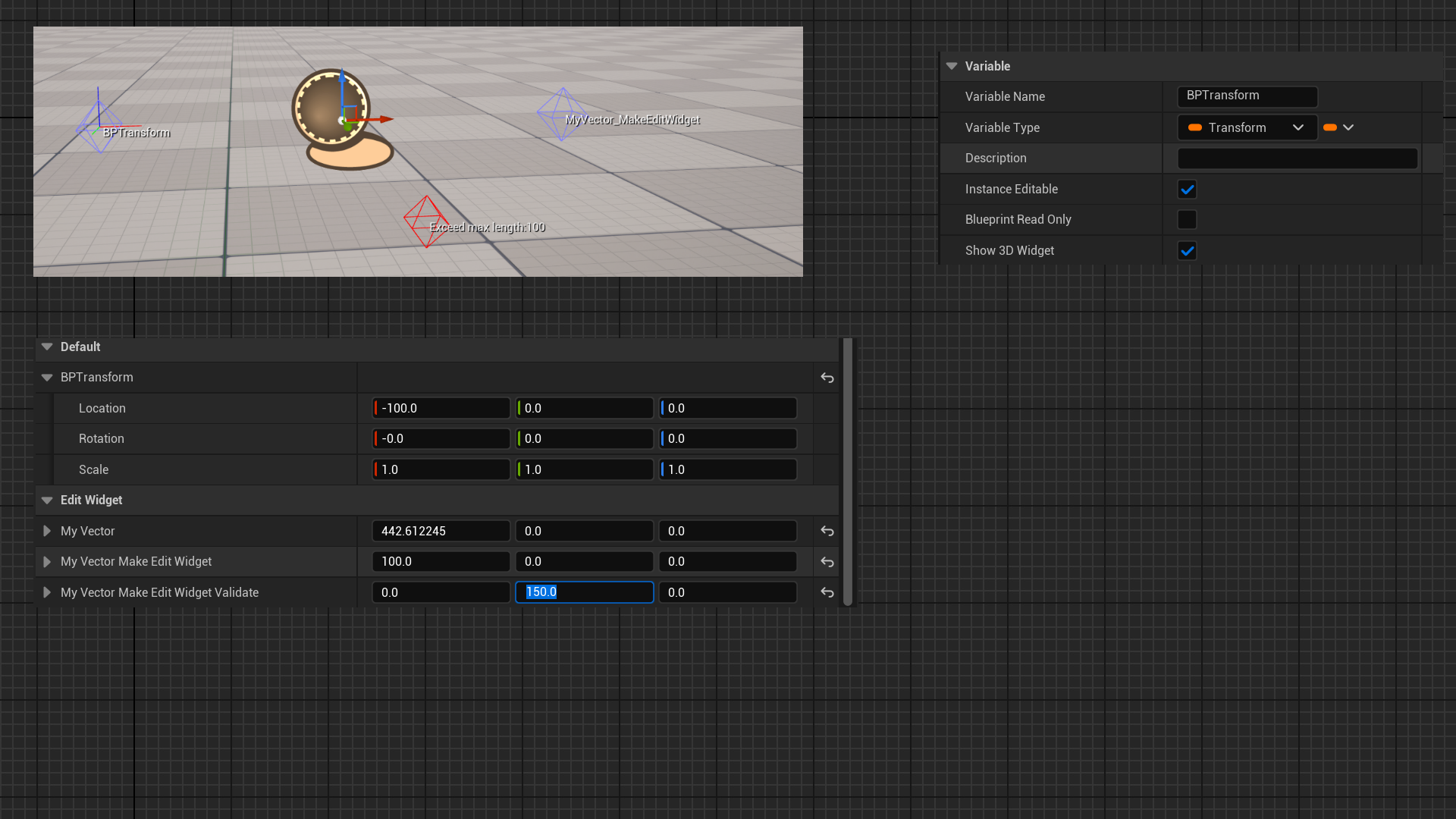This screenshot has width=1456, height=819.
Task: Collapse the Variable section header
Action: coord(952,66)
